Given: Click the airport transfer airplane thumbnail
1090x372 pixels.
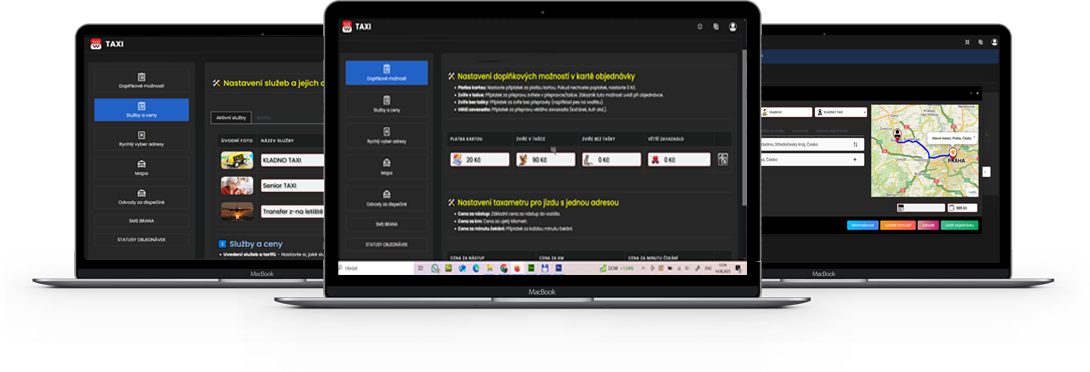Looking at the screenshot, I should pos(237,211).
